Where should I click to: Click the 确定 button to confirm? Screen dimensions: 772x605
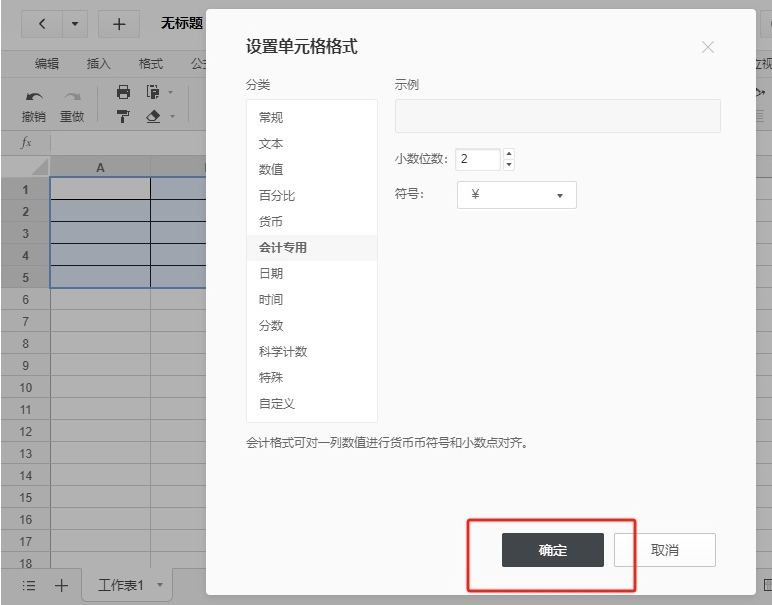pyautogui.click(x=552, y=550)
